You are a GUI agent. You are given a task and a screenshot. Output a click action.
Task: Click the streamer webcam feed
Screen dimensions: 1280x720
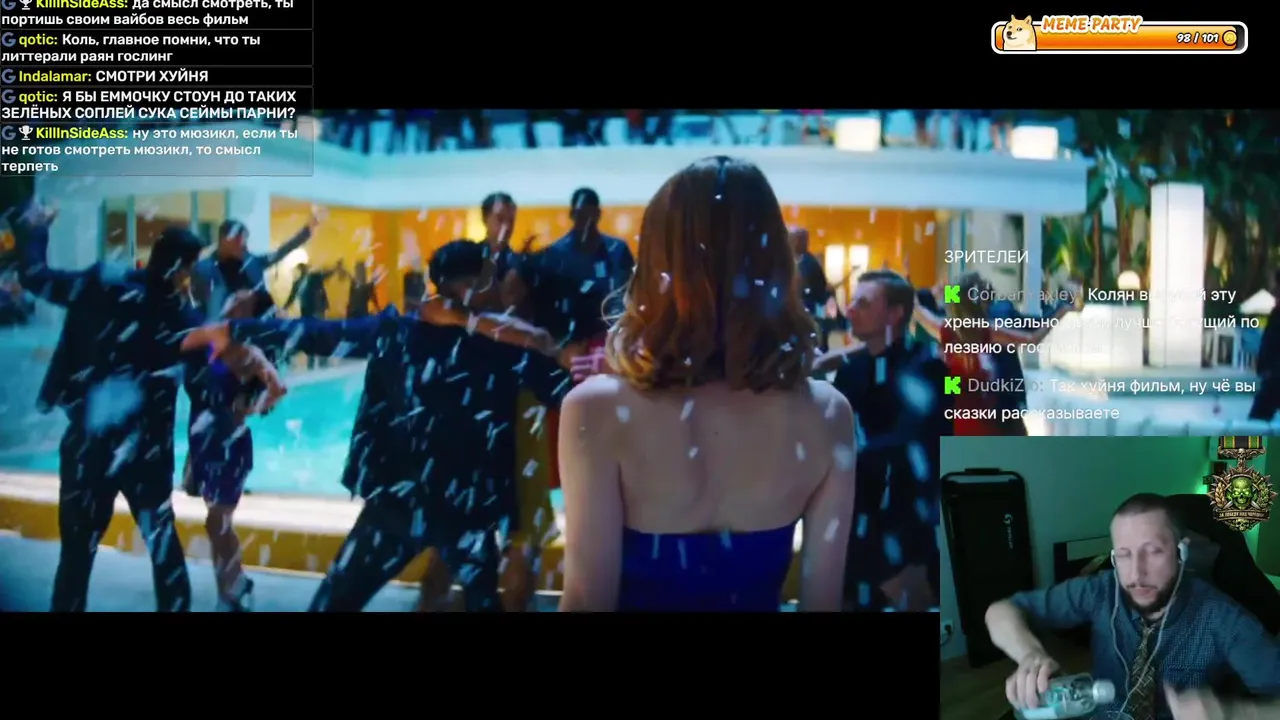[1110, 578]
